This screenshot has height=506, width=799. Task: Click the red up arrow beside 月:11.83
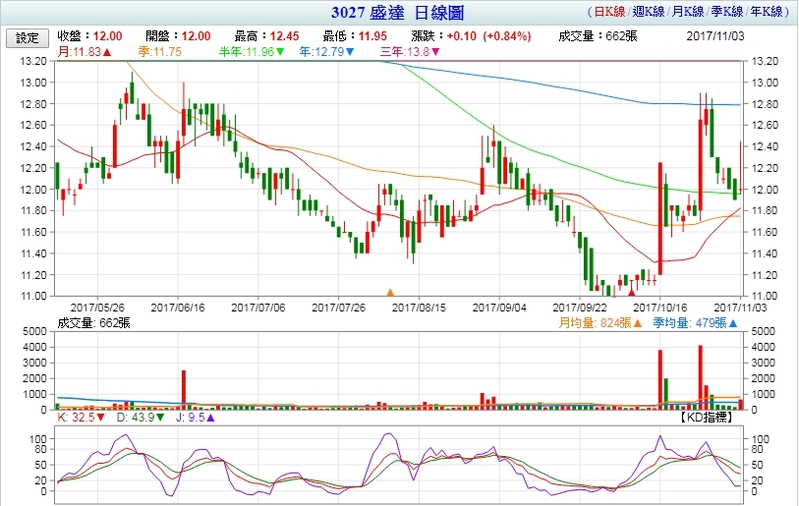[107, 51]
